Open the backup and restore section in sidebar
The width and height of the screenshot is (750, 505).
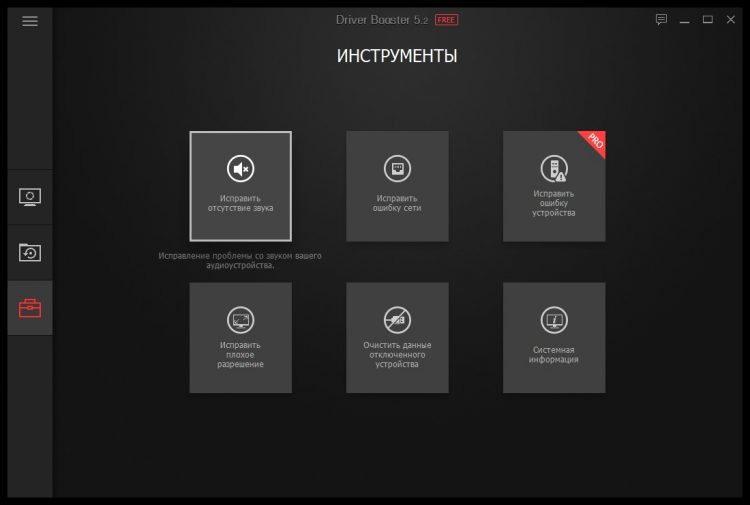(30, 252)
